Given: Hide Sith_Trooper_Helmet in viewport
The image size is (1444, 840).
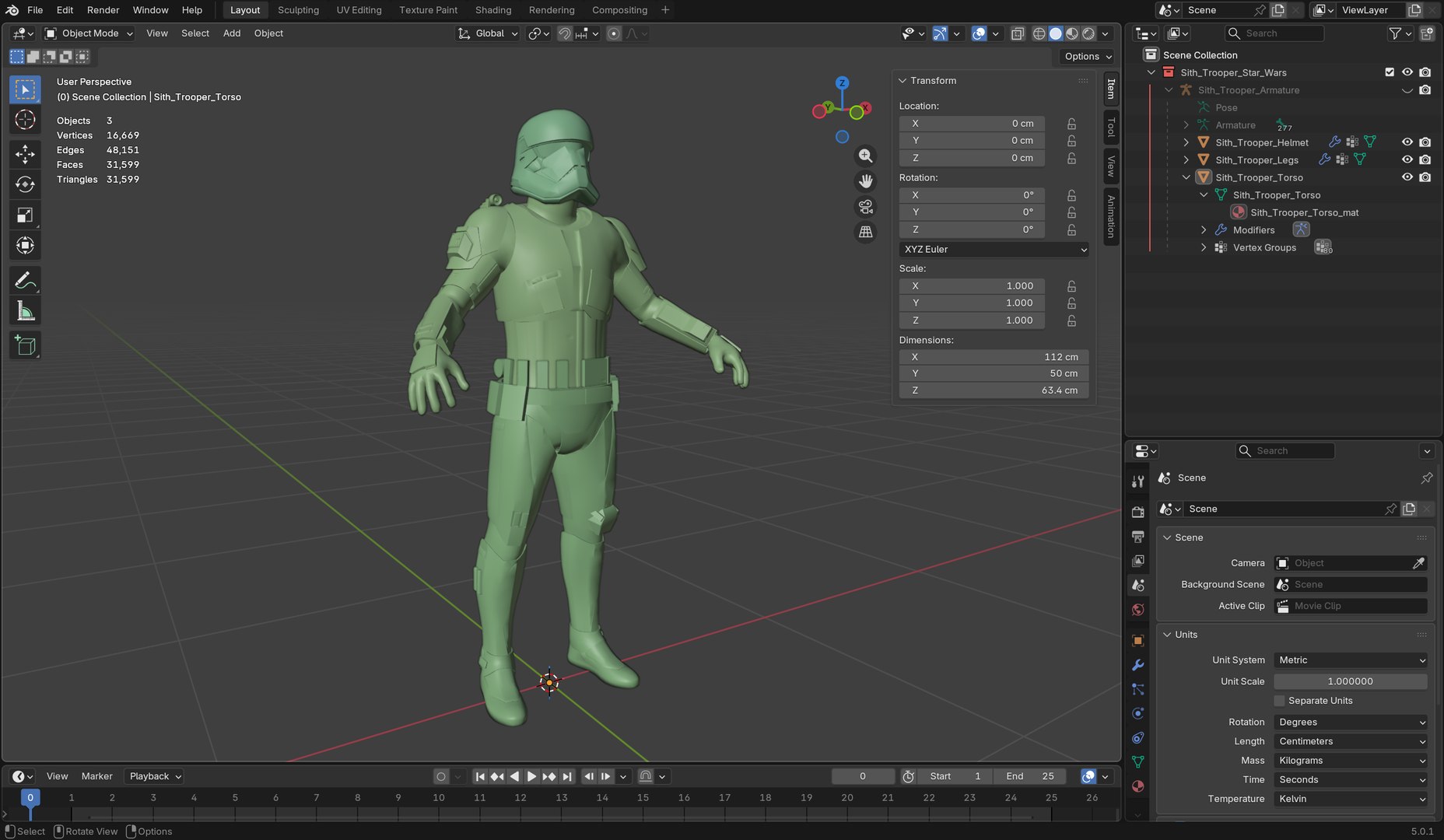Looking at the screenshot, I should pos(1407,142).
